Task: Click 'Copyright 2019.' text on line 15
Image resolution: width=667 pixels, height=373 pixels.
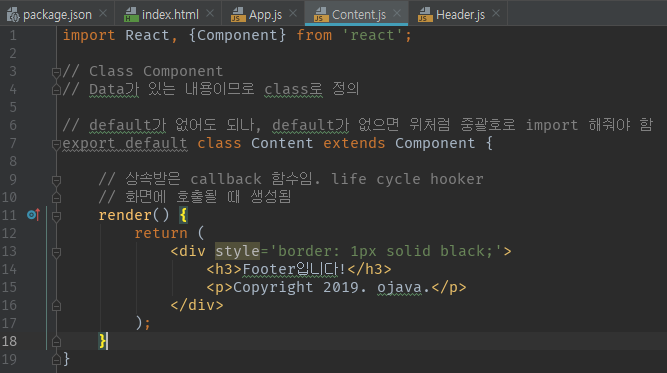Action: click(300, 287)
